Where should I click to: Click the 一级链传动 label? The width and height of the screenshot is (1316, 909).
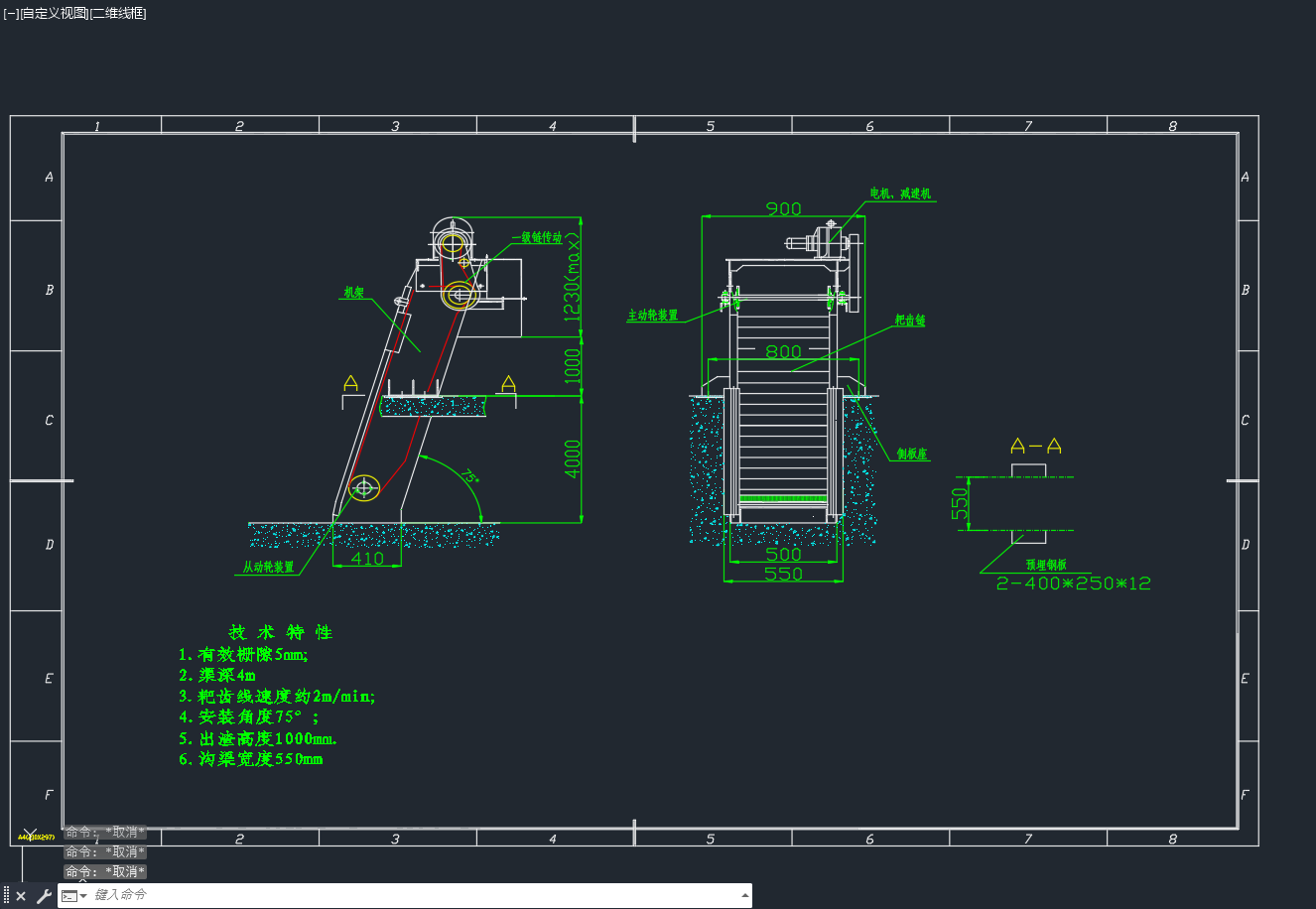click(x=537, y=238)
